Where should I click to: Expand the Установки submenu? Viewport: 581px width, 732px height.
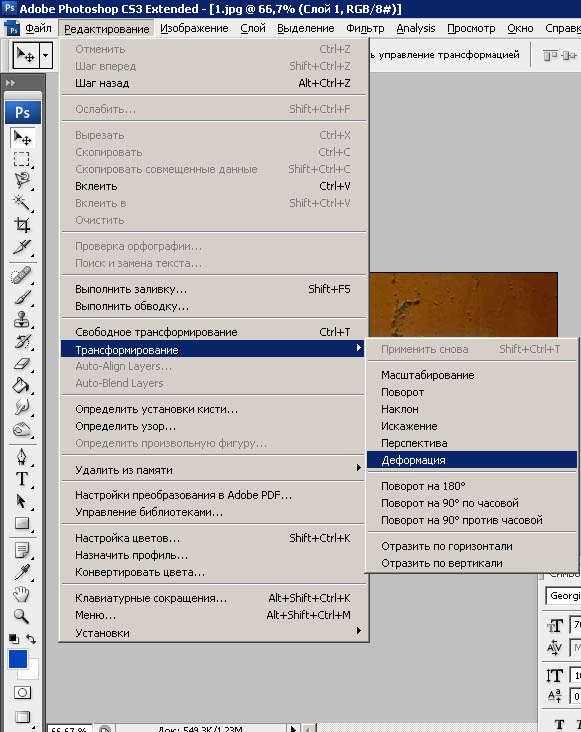tap(358, 631)
